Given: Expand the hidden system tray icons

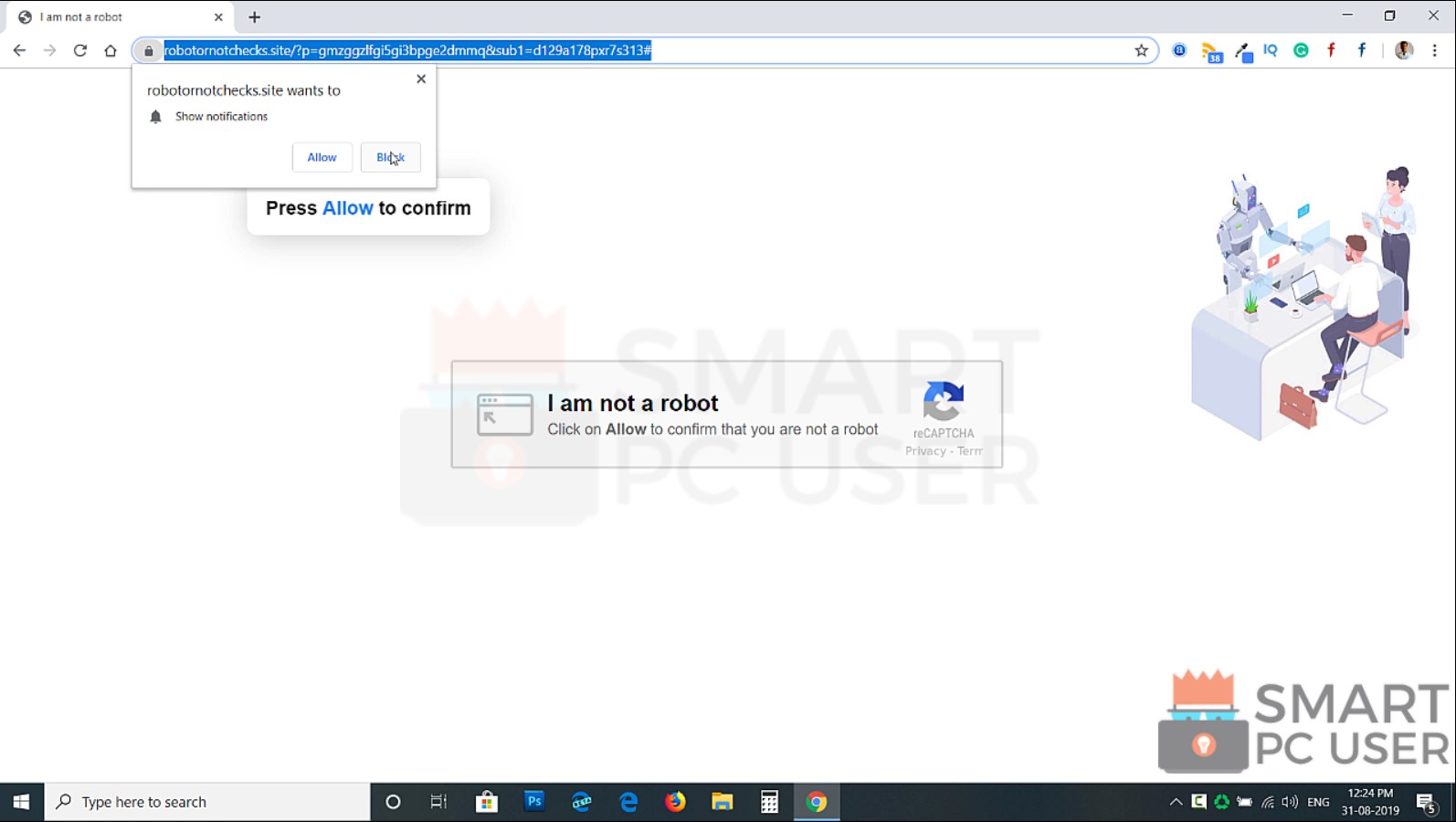Looking at the screenshot, I should coord(1176,802).
